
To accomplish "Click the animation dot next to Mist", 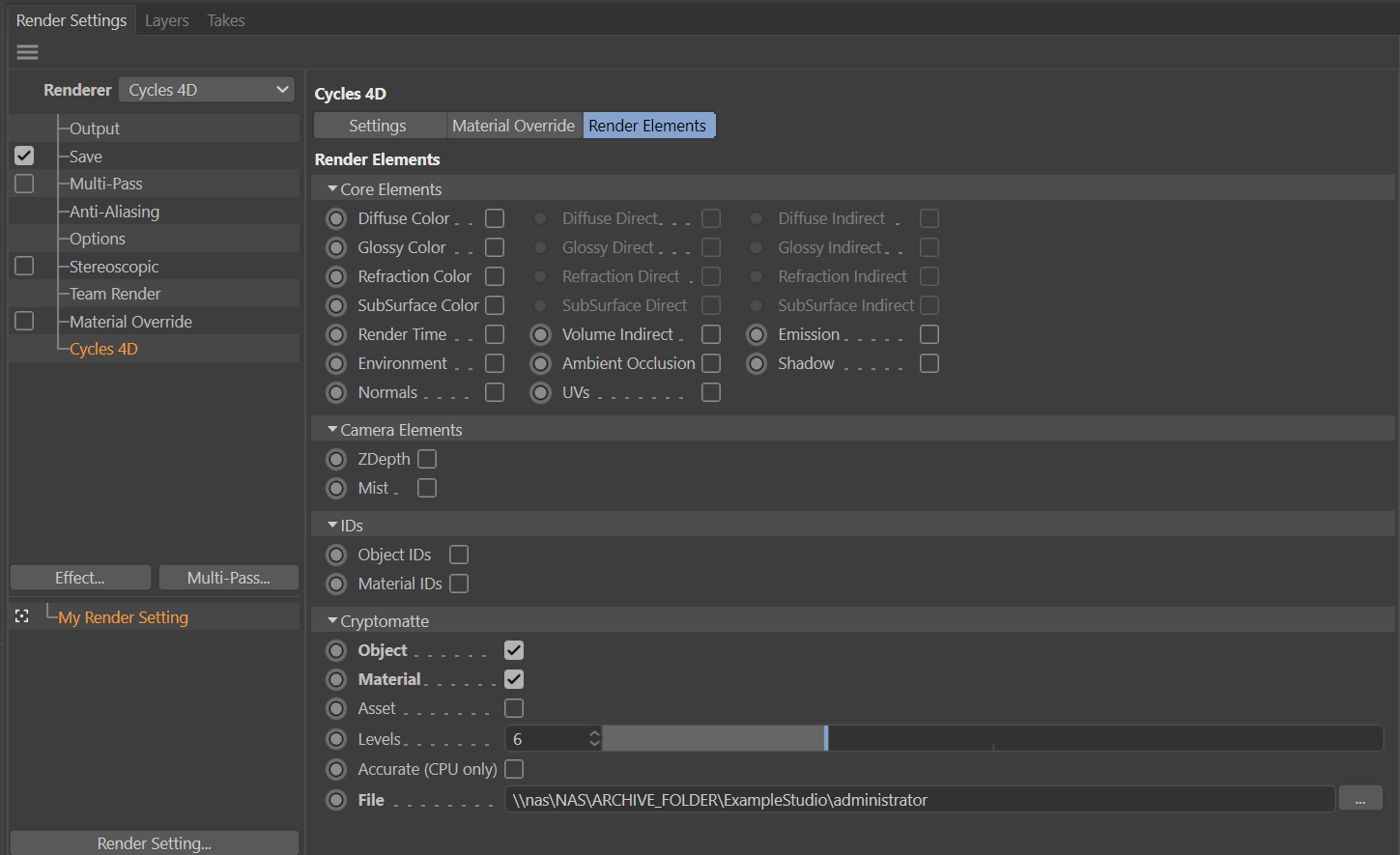I will 336,488.
